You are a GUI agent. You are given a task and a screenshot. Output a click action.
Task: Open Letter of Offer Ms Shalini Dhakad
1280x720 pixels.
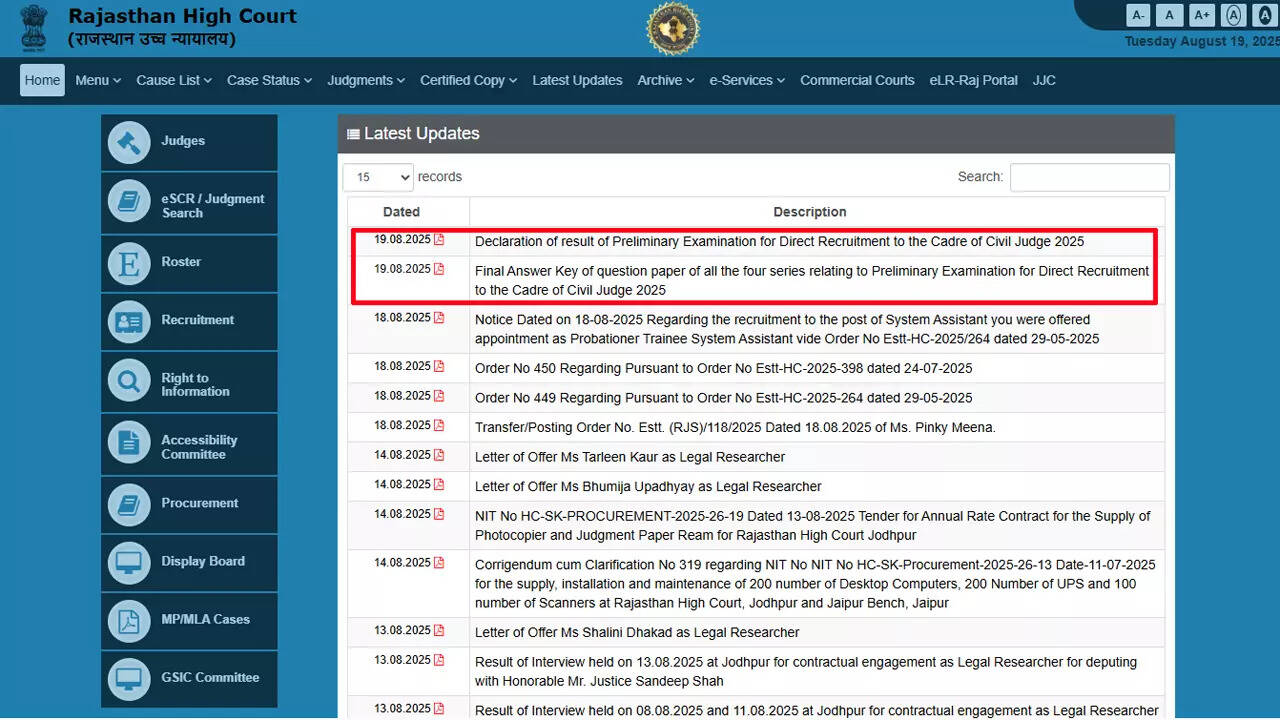[637, 632]
